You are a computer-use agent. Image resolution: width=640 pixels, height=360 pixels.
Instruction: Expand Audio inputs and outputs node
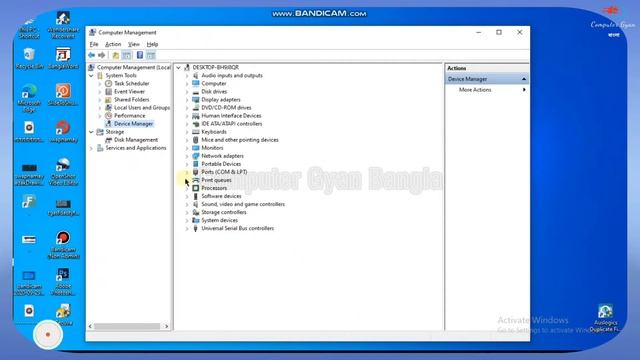pyautogui.click(x=187, y=76)
